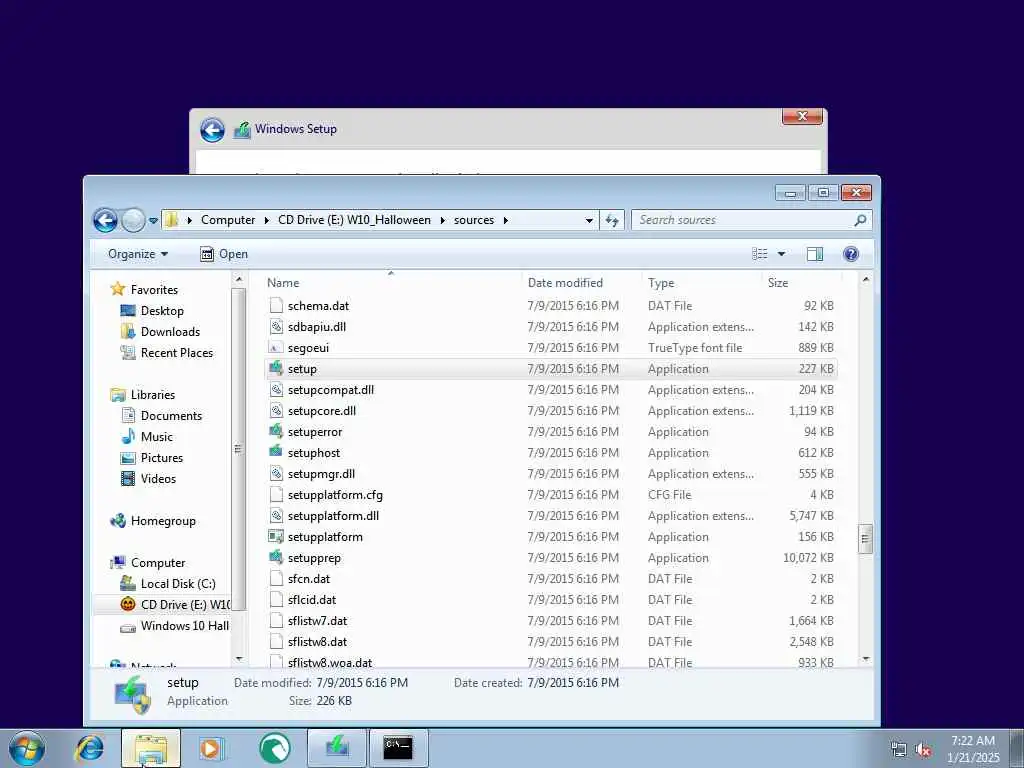
Task: Select the sflcid.dat file
Action: coord(312,600)
